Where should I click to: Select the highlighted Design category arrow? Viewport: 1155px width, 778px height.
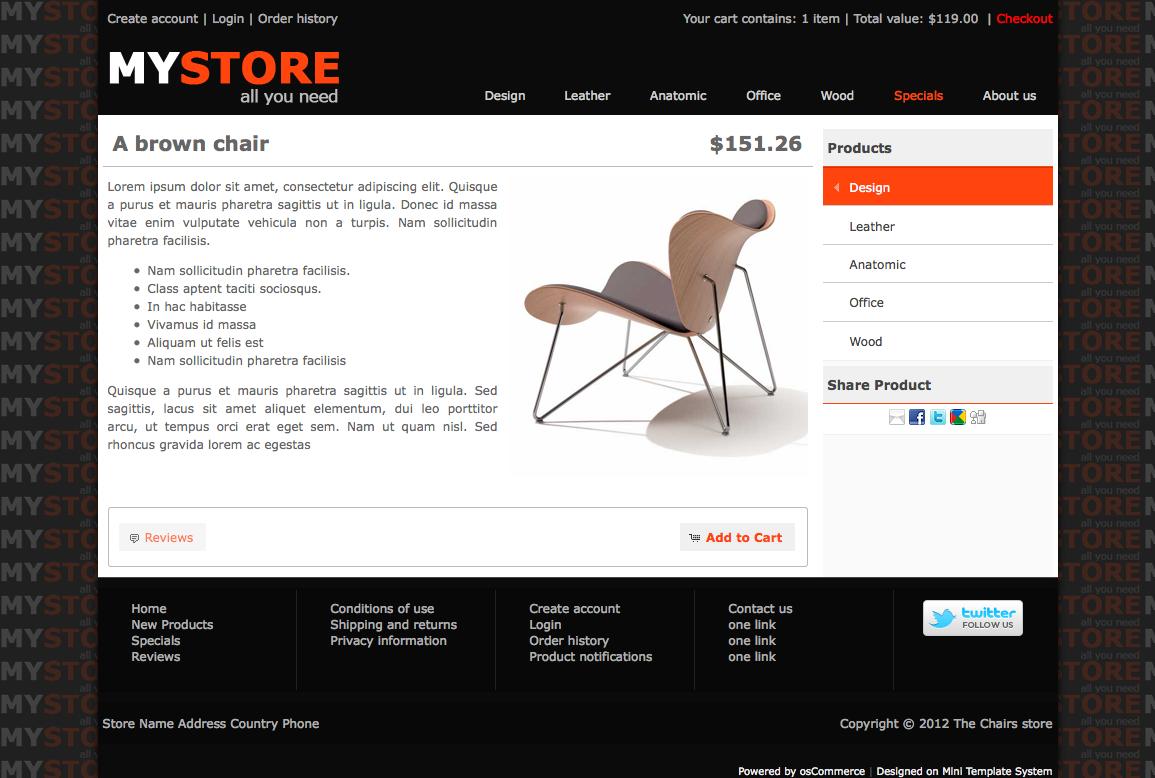click(837, 187)
